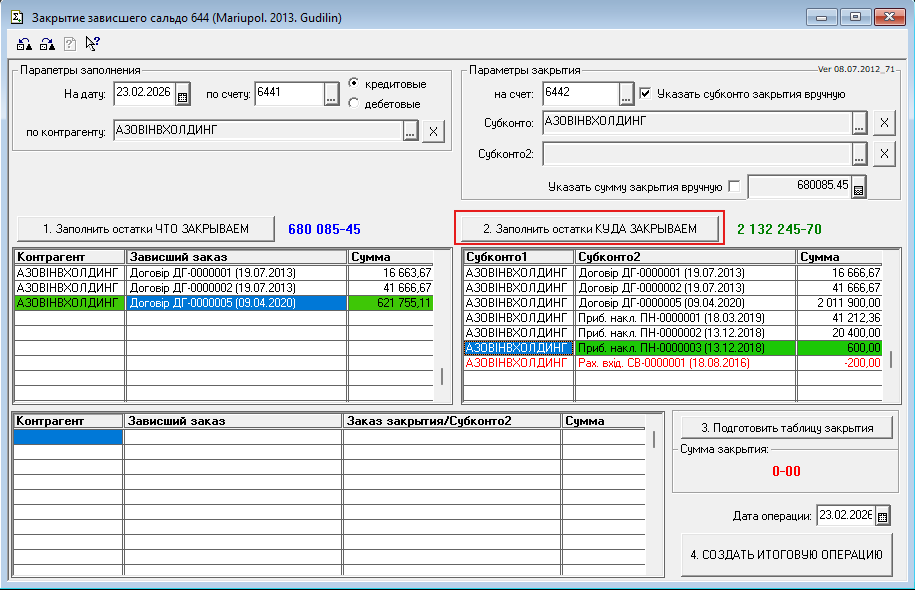The width and height of the screenshot is (915, 590).
Task: Open calendar next to 'На дату' field
Action: [182, 95]
